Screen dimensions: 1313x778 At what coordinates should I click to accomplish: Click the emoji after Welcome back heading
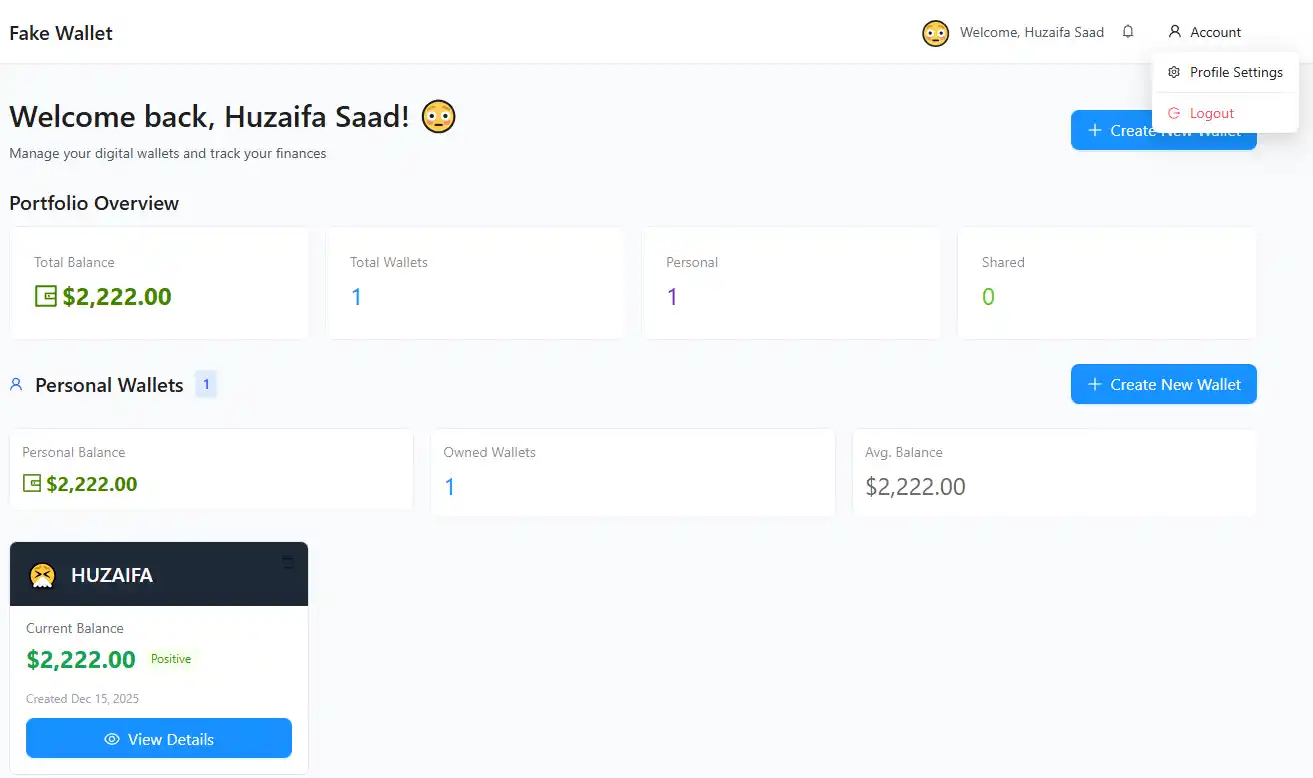point(438,117)
